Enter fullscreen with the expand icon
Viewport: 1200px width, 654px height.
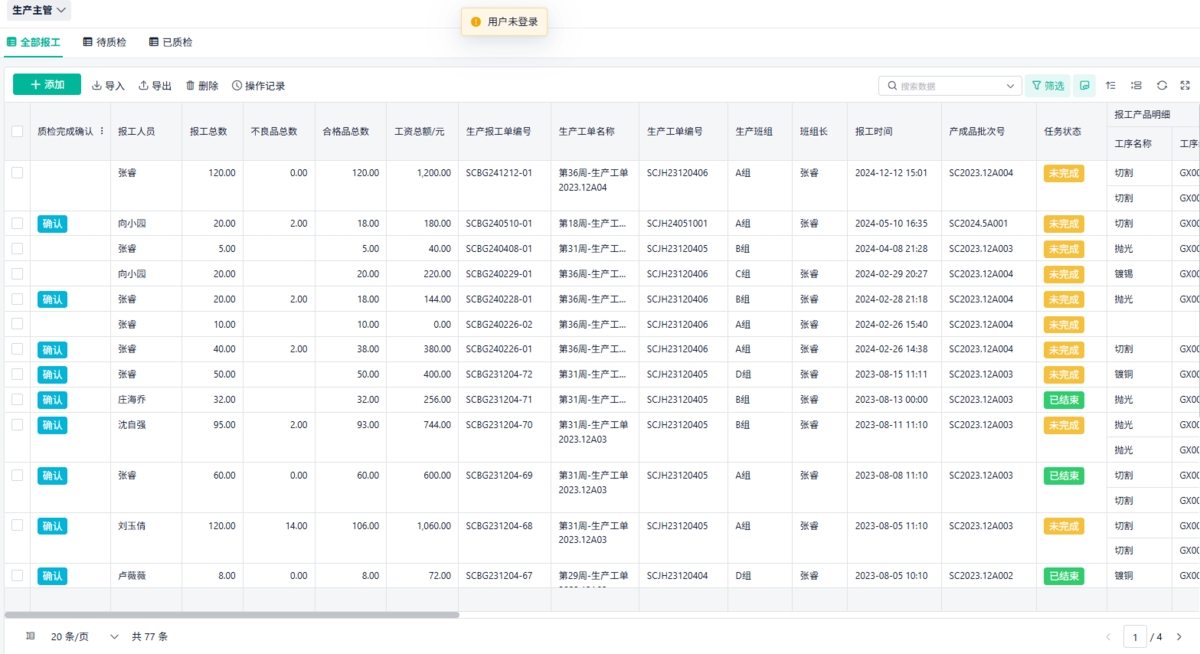pyautogui.click(x=1186, y=86)
